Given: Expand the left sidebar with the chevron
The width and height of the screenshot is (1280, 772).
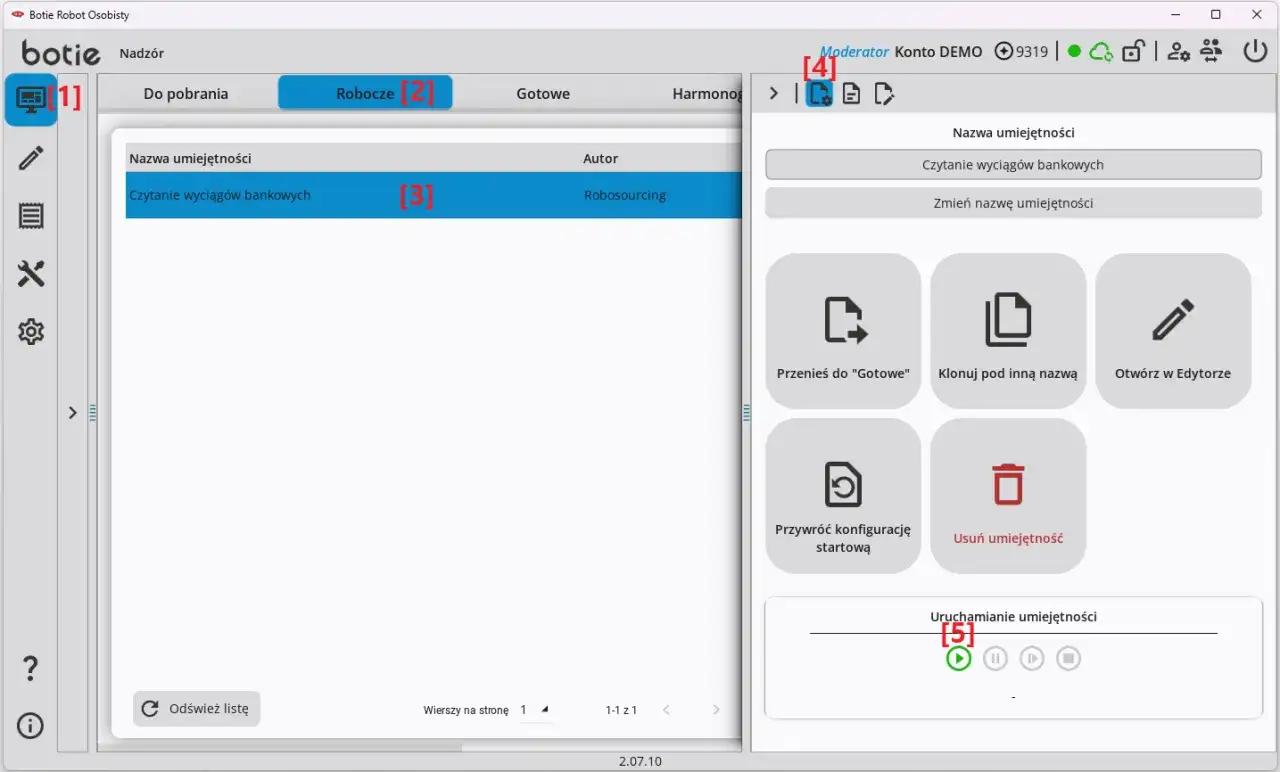Looking at the screenshot, I should pyautogui.click(x=72, y=412).
